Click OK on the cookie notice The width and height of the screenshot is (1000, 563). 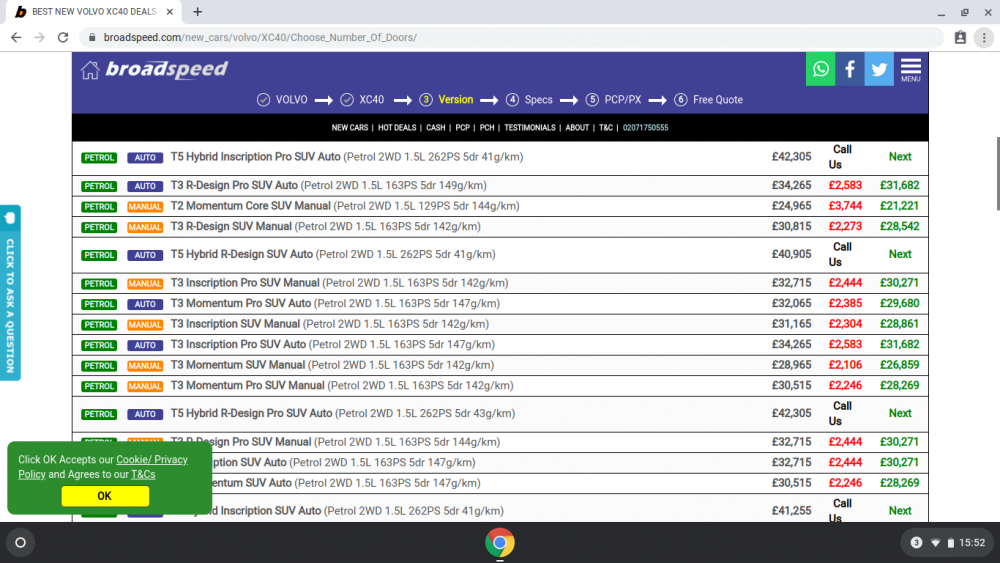click(x=105, y=496)
